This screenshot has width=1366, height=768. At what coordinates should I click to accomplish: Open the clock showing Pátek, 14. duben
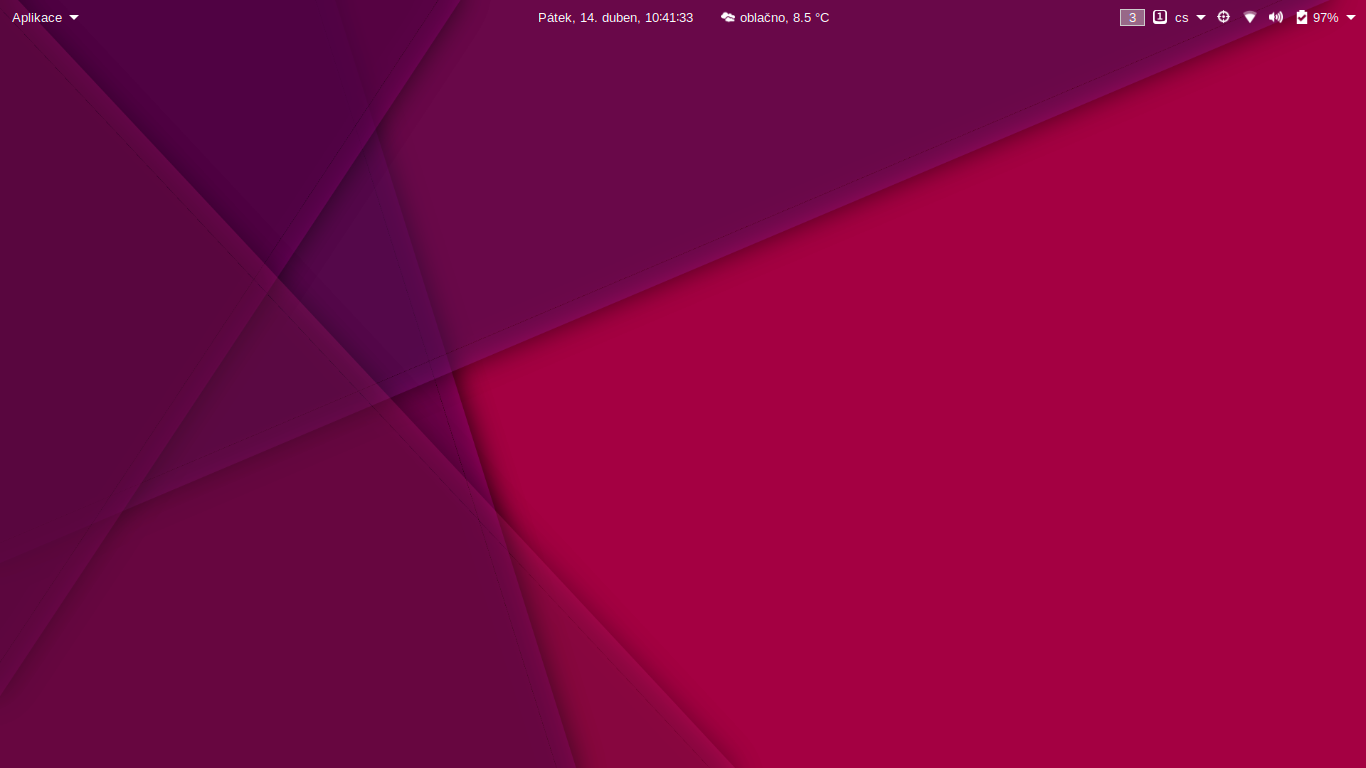(x=615, y=17)
